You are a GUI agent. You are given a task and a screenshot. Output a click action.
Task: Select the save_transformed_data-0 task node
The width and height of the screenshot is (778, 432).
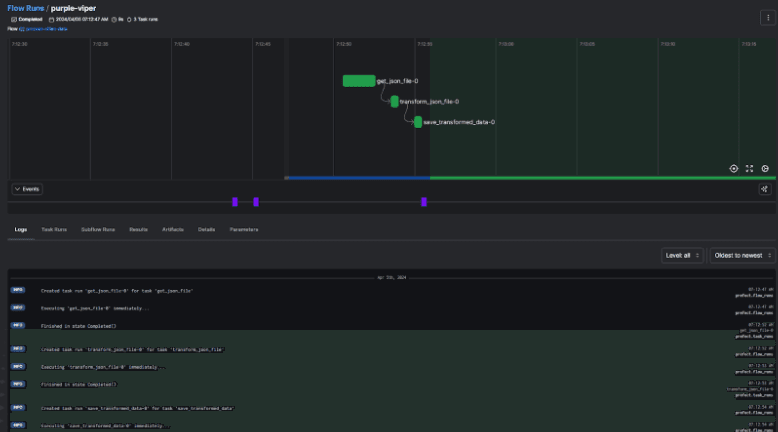pos(418,122)
